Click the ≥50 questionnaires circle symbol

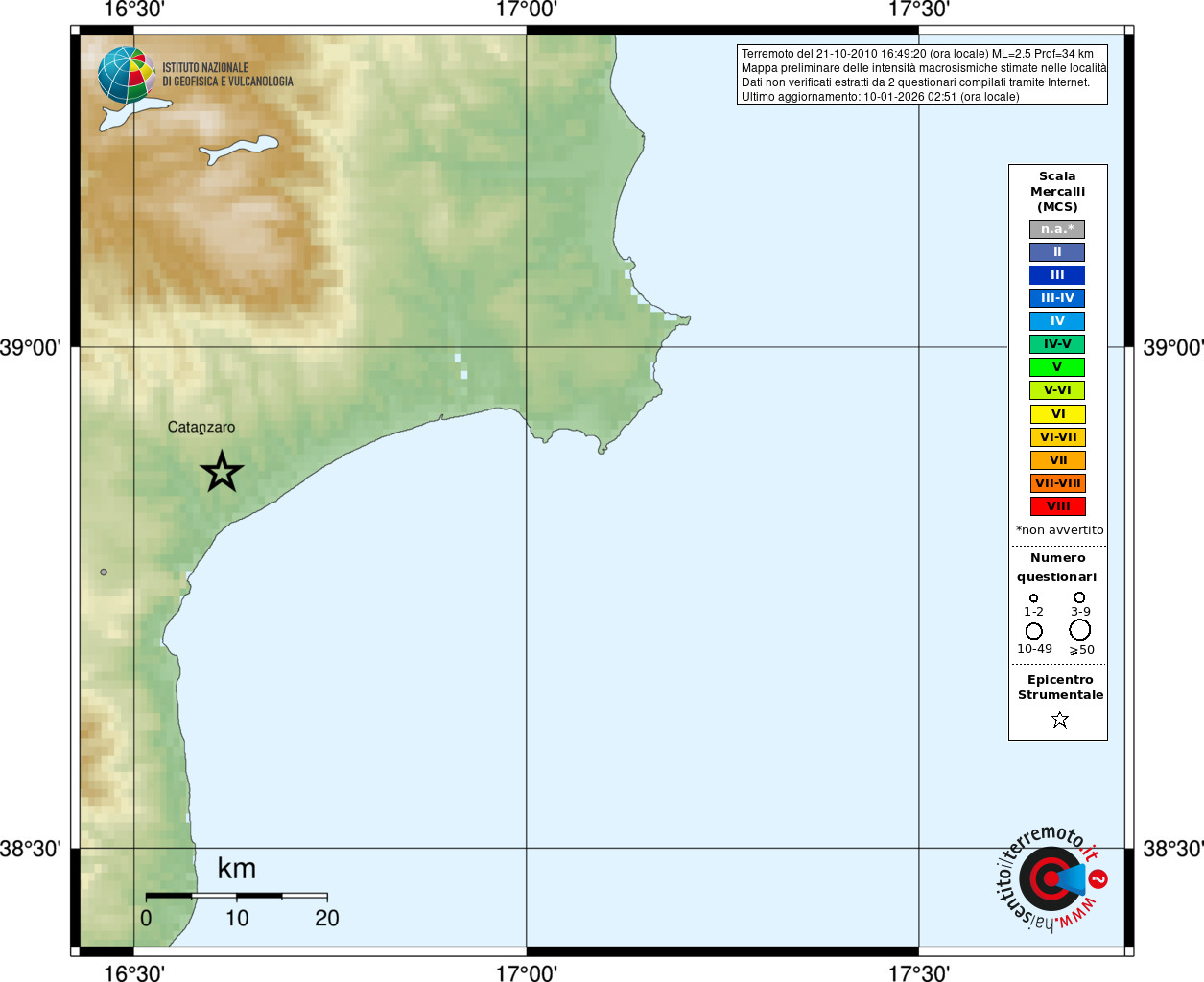click(x=1080, y=630)
